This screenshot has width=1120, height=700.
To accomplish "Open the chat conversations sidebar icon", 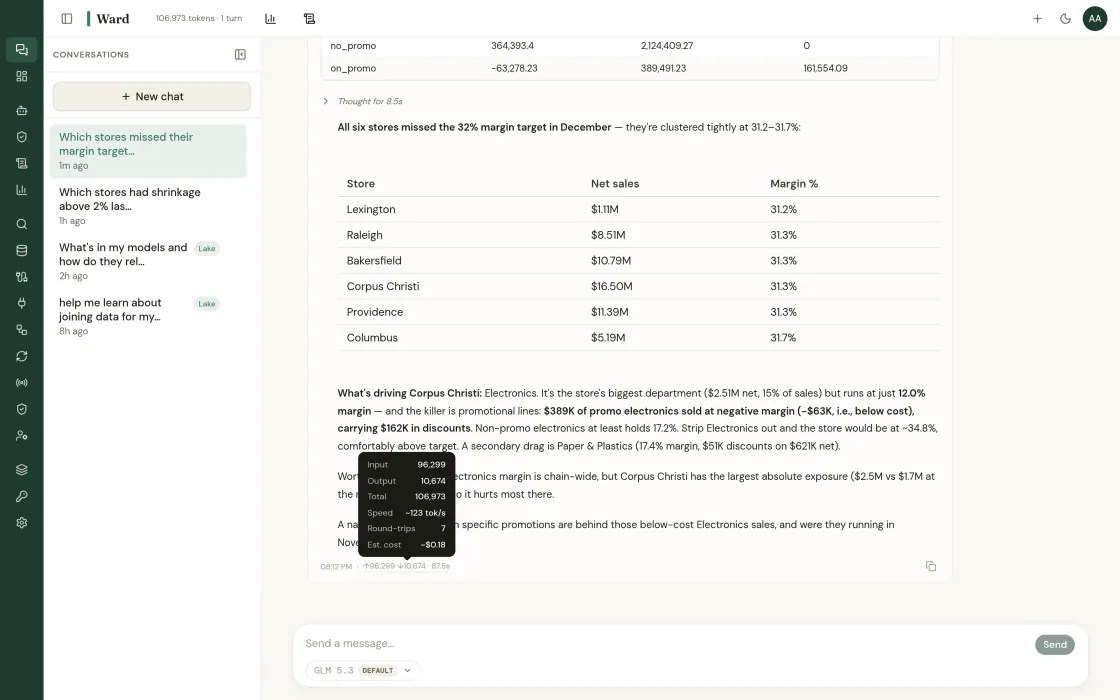I will click(x=21, y=49).
